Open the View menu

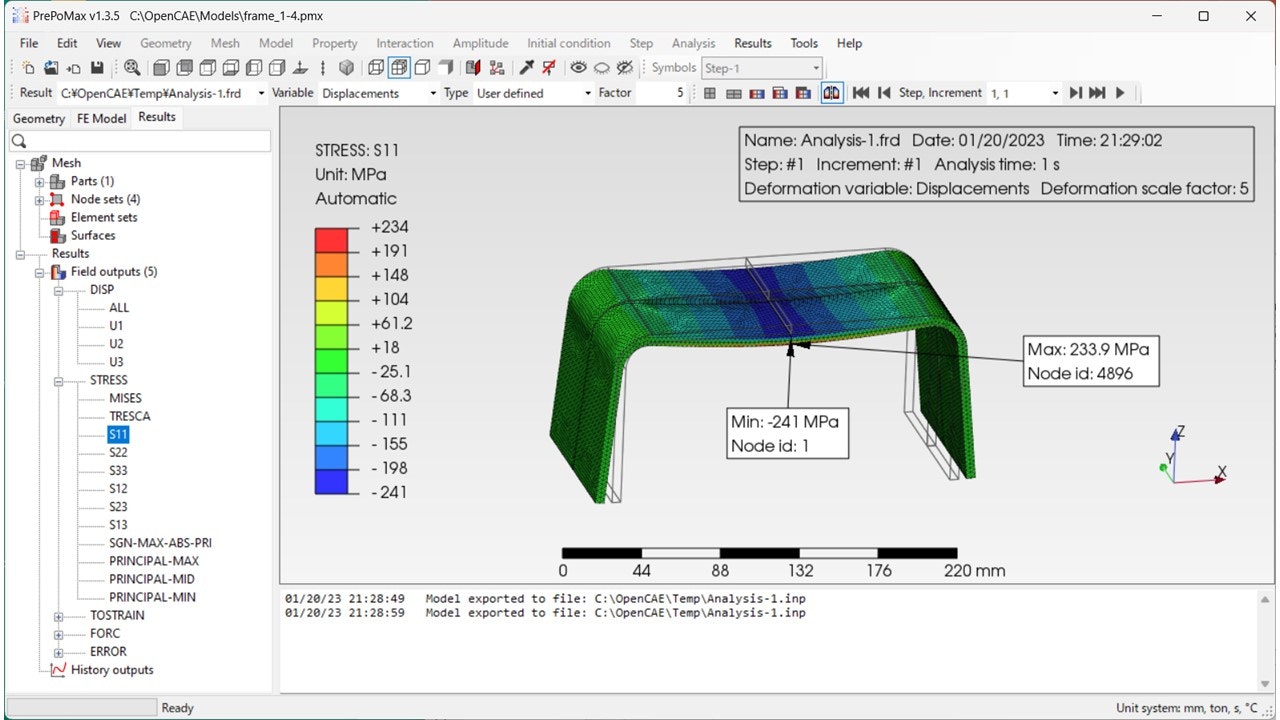point(108,43)
